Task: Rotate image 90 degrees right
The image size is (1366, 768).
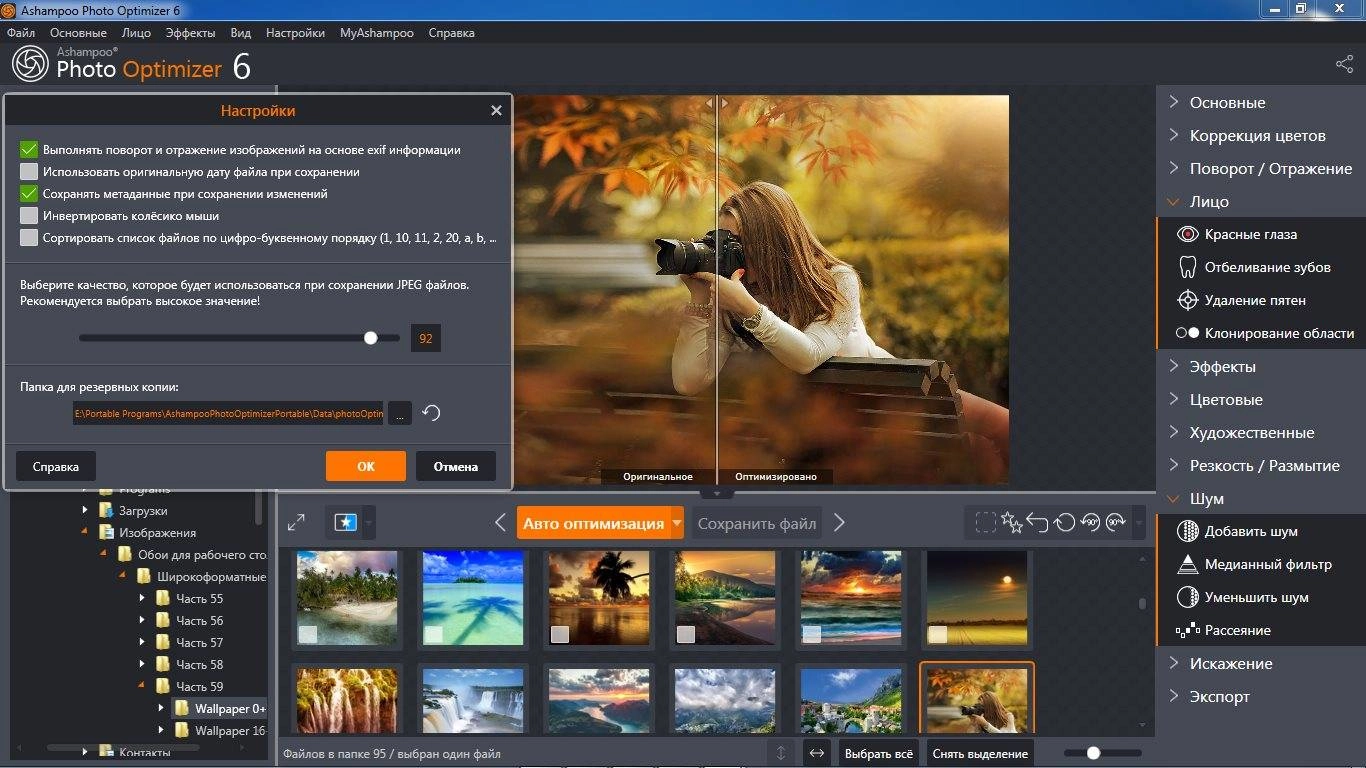Action: [x=1116, y=522]
